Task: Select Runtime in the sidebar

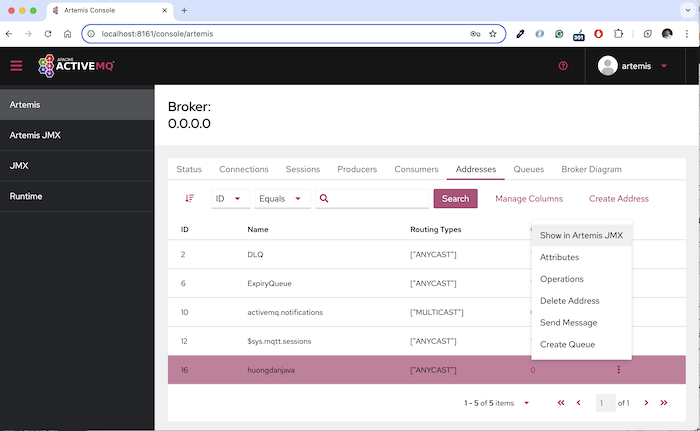Action: [77, 196]
